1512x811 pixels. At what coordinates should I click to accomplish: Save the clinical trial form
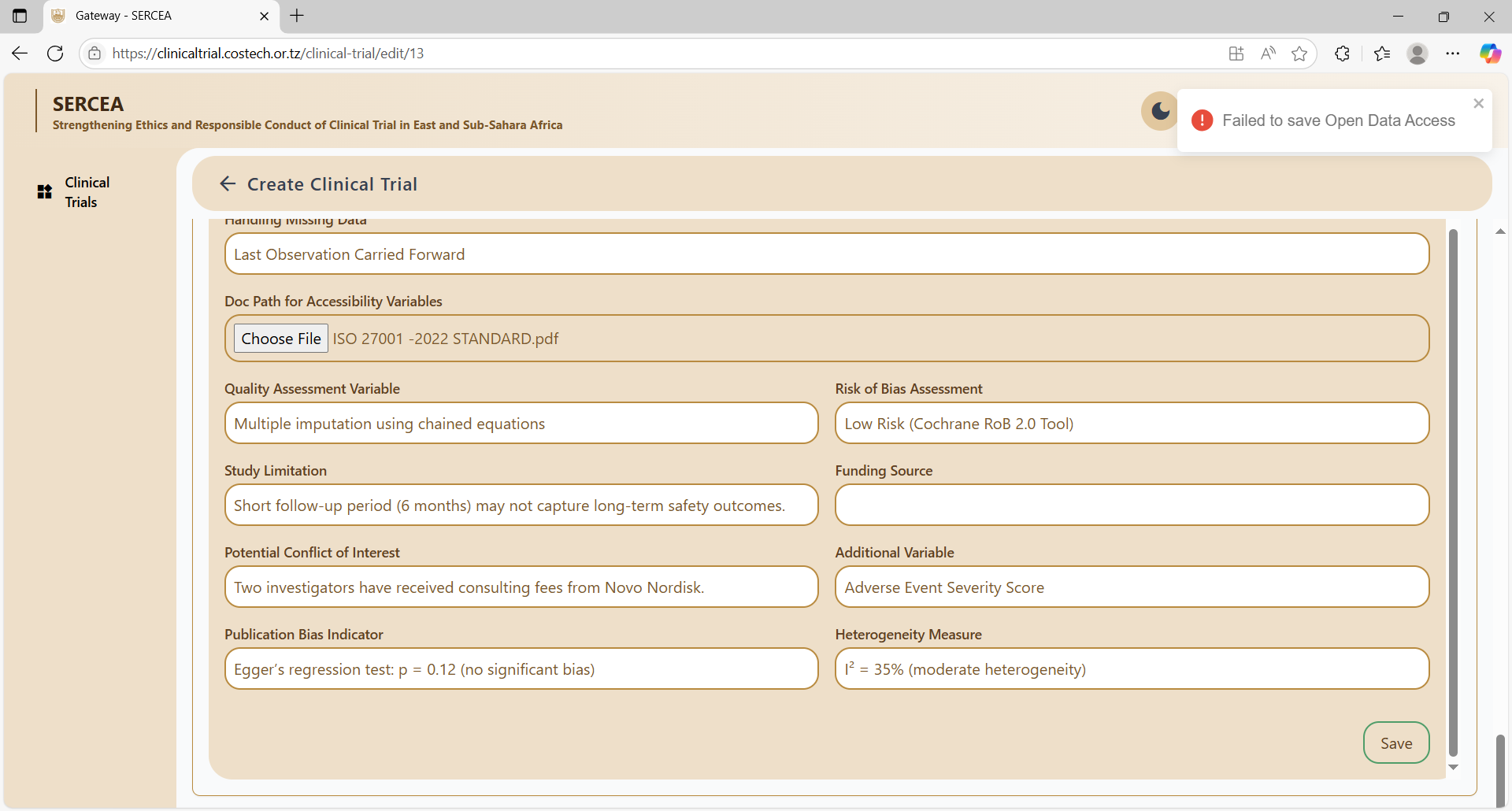click(x=1396, y=742)
